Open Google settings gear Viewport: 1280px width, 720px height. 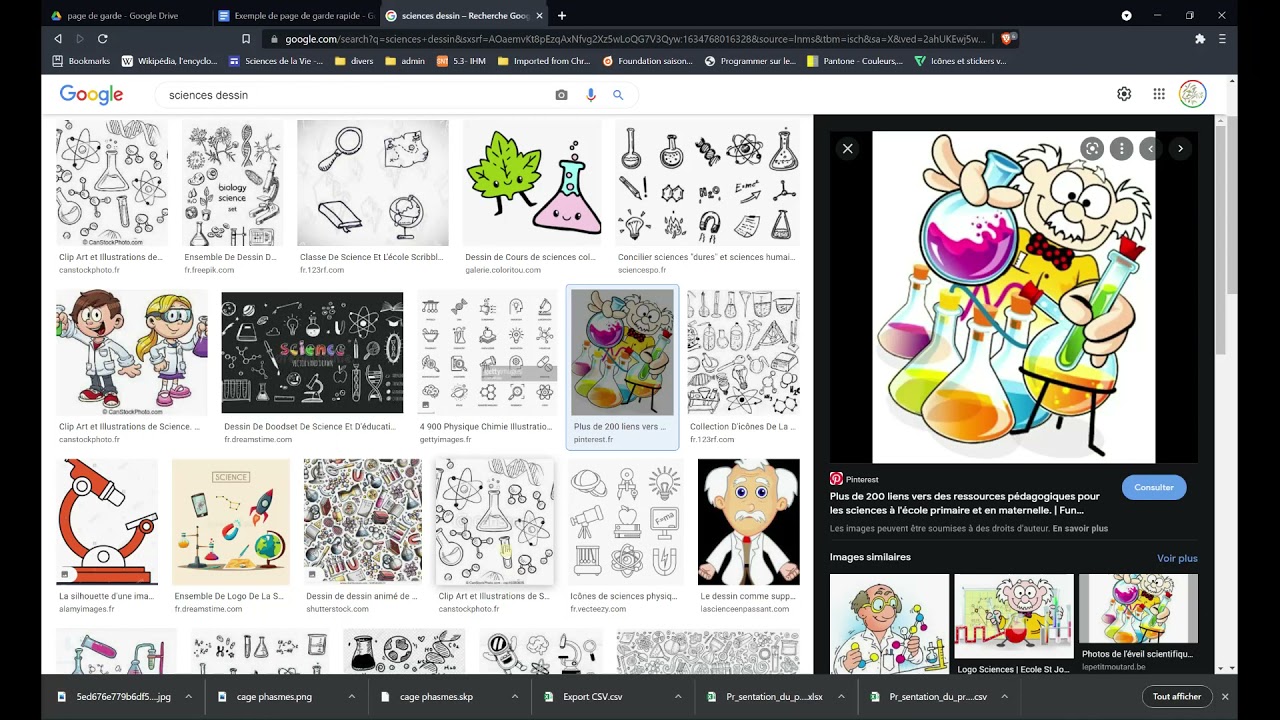(1124, 94)
